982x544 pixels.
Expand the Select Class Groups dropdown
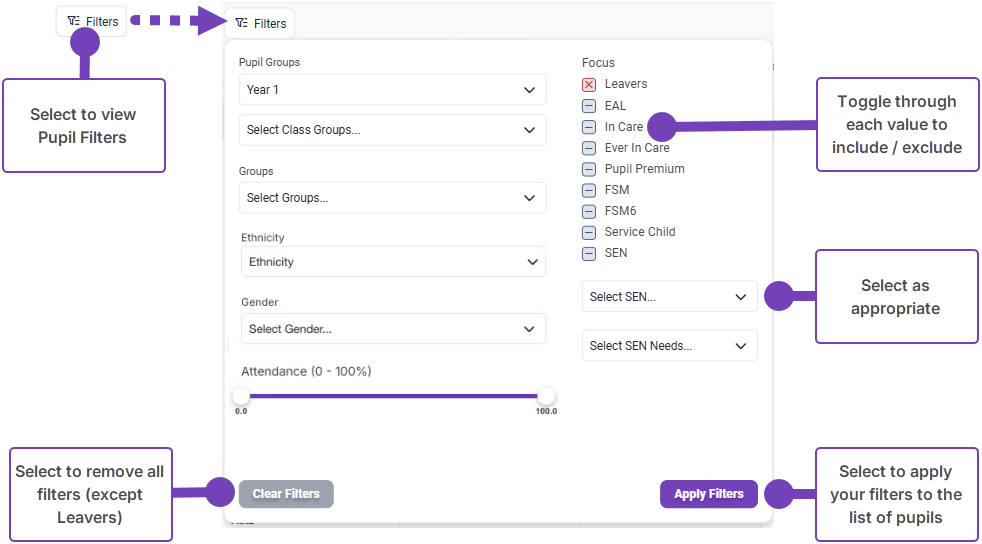coord(392,130)
